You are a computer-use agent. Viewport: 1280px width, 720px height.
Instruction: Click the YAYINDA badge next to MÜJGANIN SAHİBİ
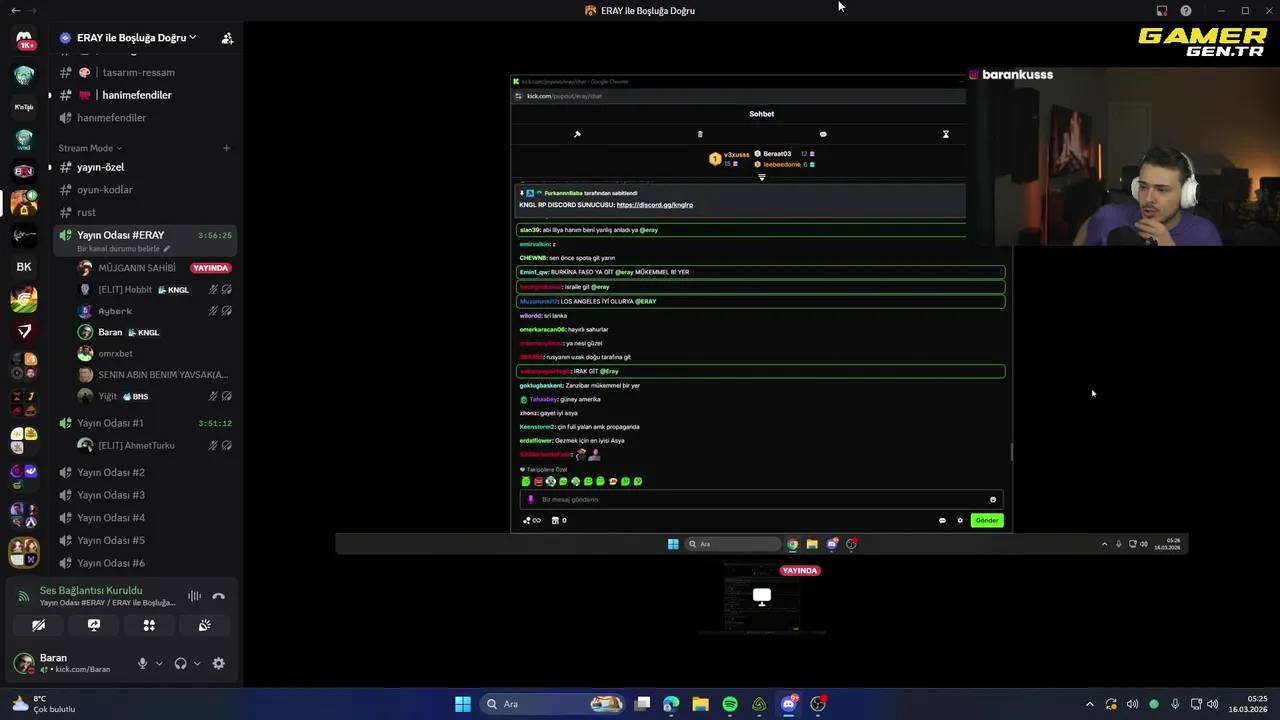pos(211,268)
